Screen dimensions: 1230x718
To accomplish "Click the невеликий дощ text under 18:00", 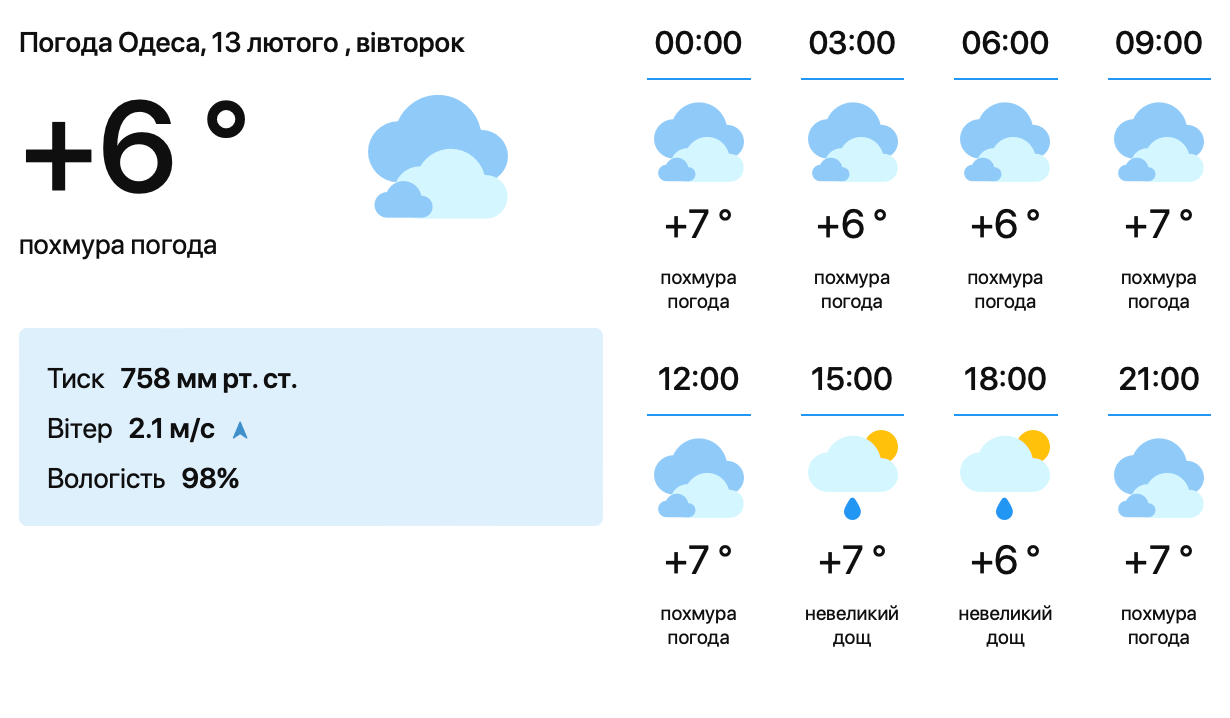I will click(x=1005, y=625).
